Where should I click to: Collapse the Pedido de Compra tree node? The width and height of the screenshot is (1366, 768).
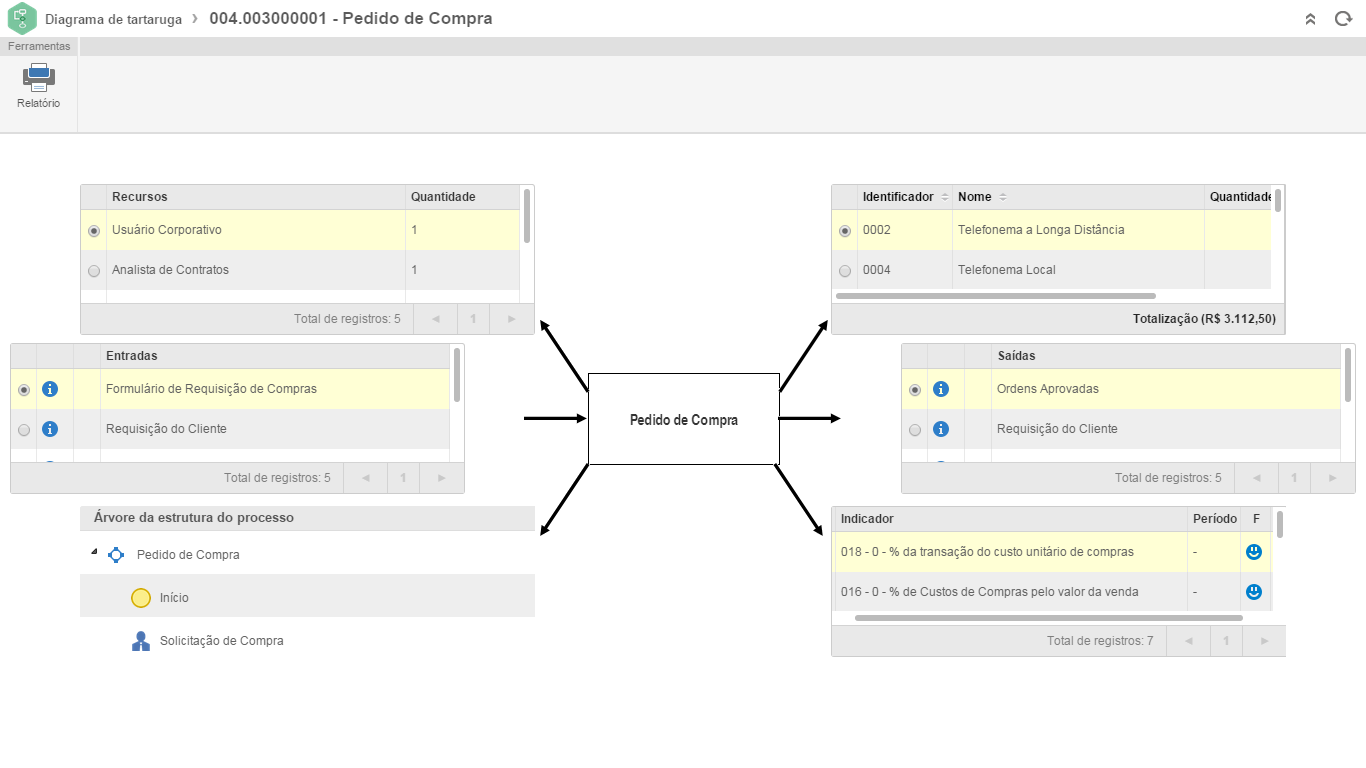coord(94,552)
